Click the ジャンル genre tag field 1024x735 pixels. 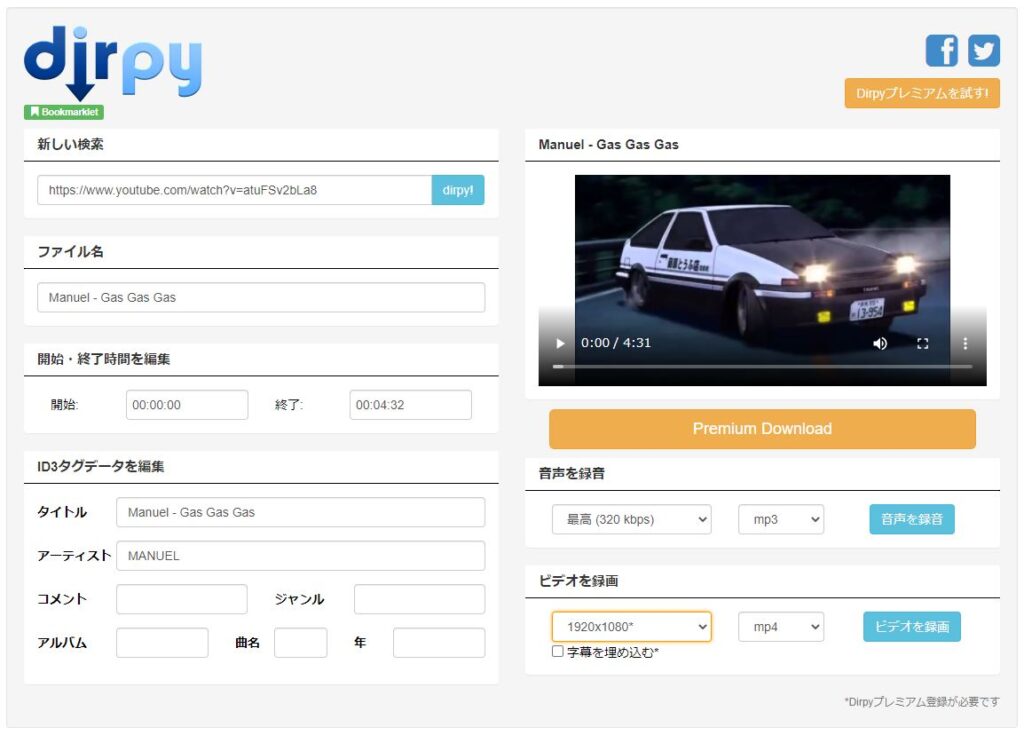[419, 599]
